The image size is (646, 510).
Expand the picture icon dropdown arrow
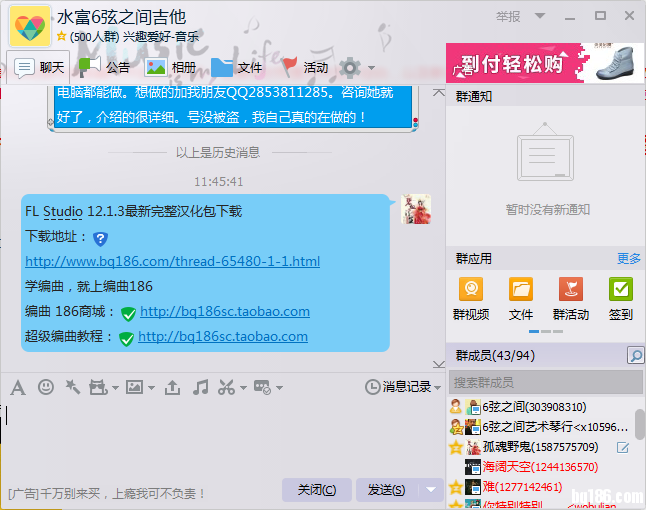coord(151,388)
